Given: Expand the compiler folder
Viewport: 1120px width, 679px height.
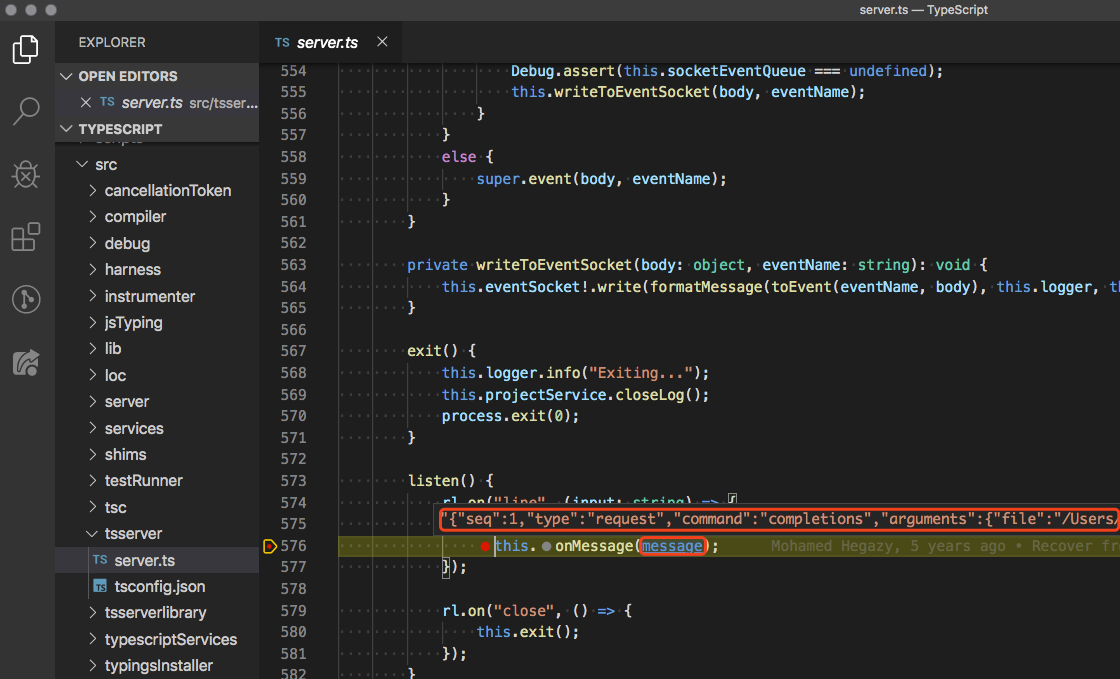Looking at the screenshot, I should [135, 217].
